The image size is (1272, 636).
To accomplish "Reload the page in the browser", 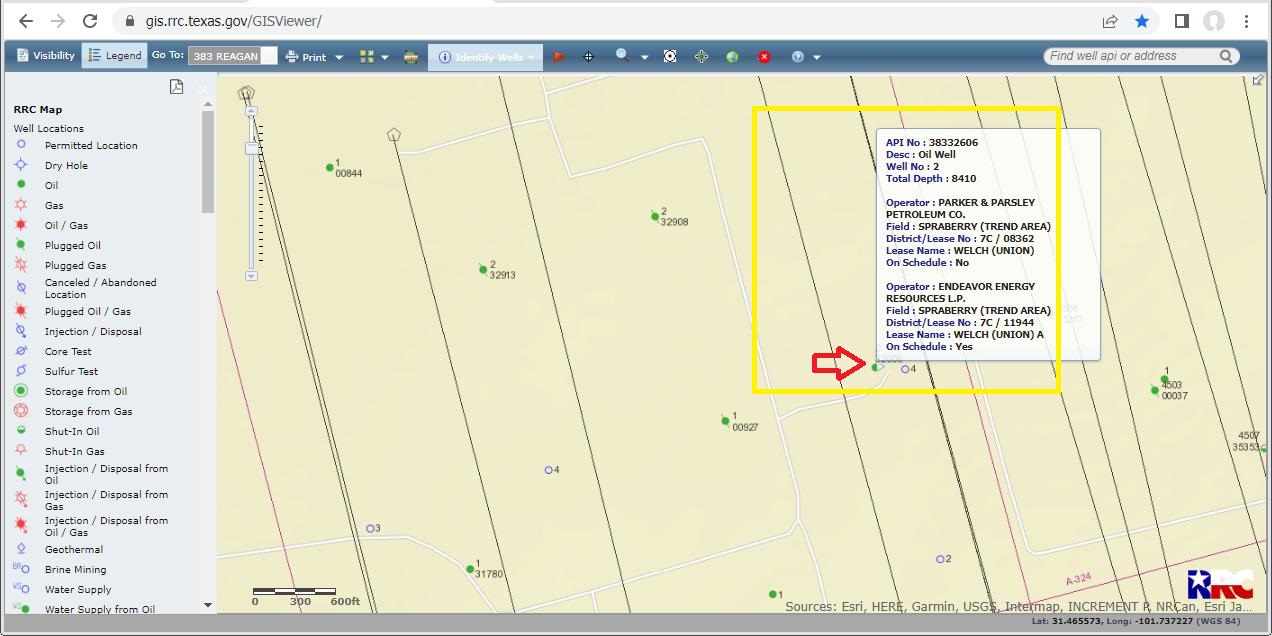I will coord(90,21).
